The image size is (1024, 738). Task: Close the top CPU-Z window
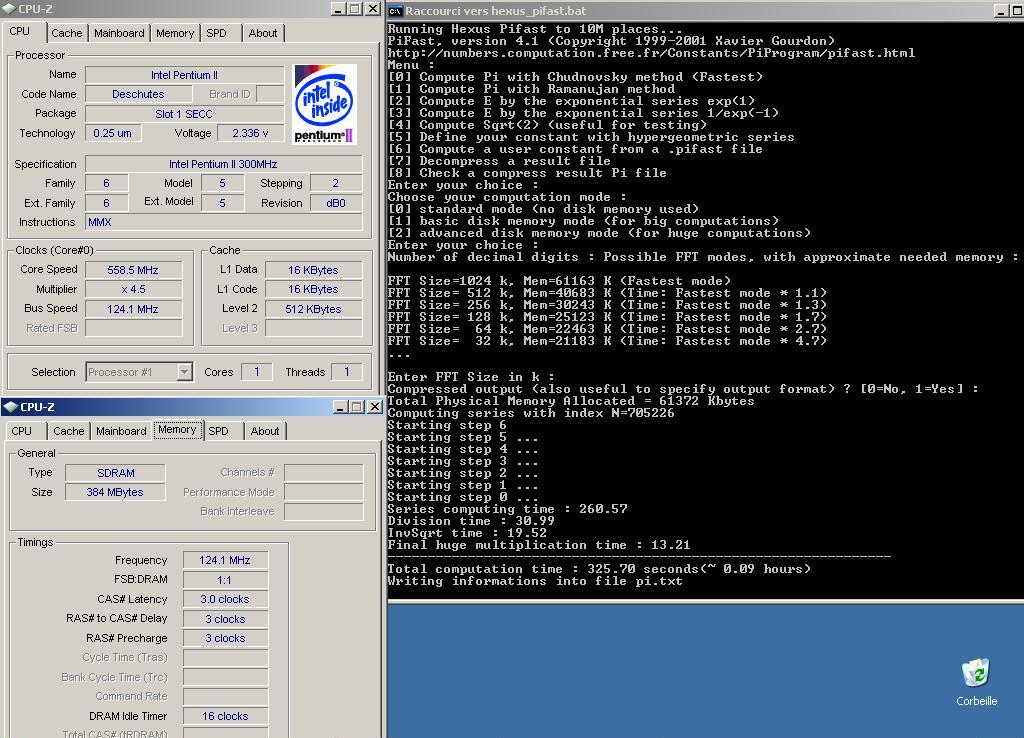(372, 8)
